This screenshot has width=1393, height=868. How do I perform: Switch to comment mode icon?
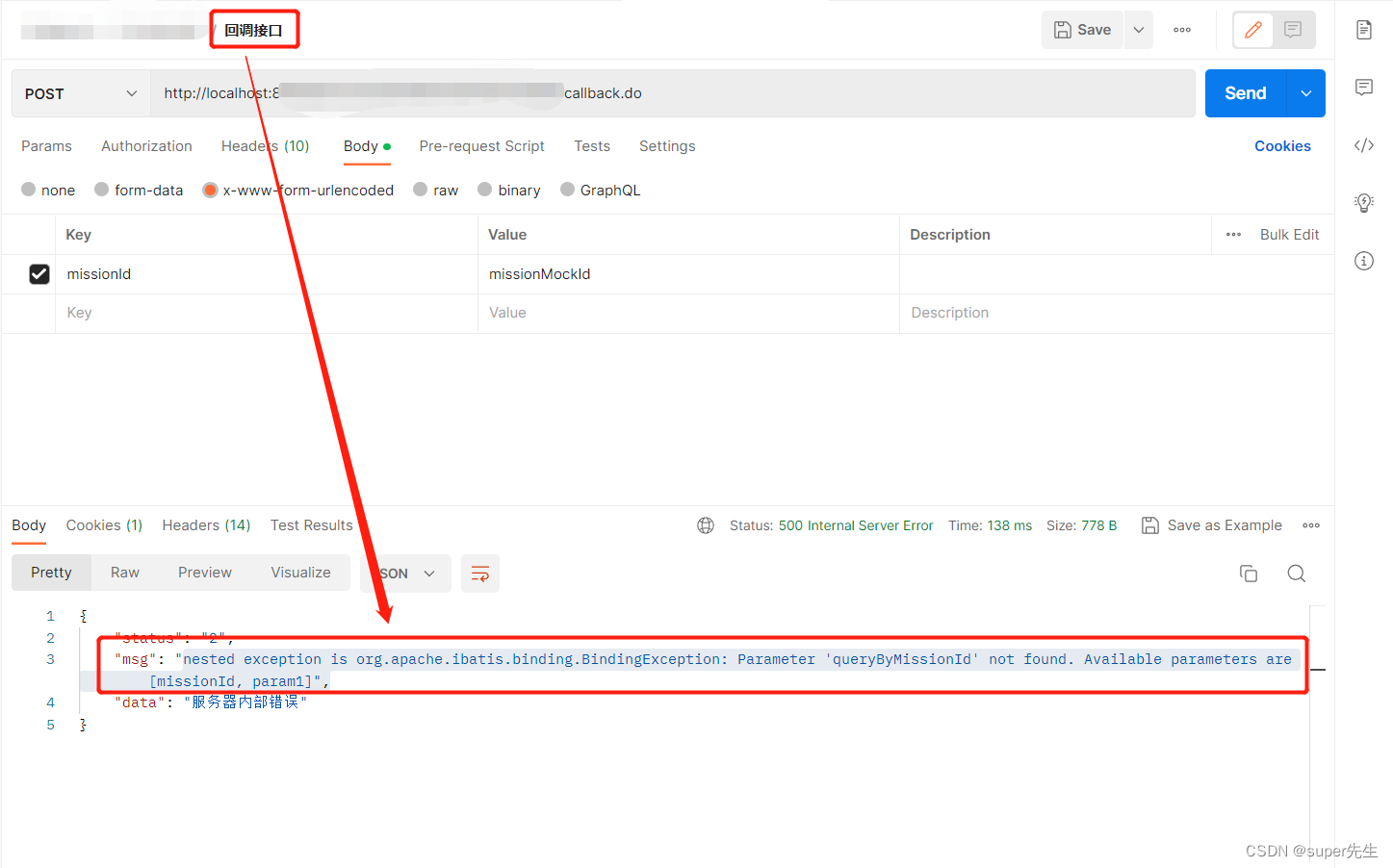[x=1293, y=30]
